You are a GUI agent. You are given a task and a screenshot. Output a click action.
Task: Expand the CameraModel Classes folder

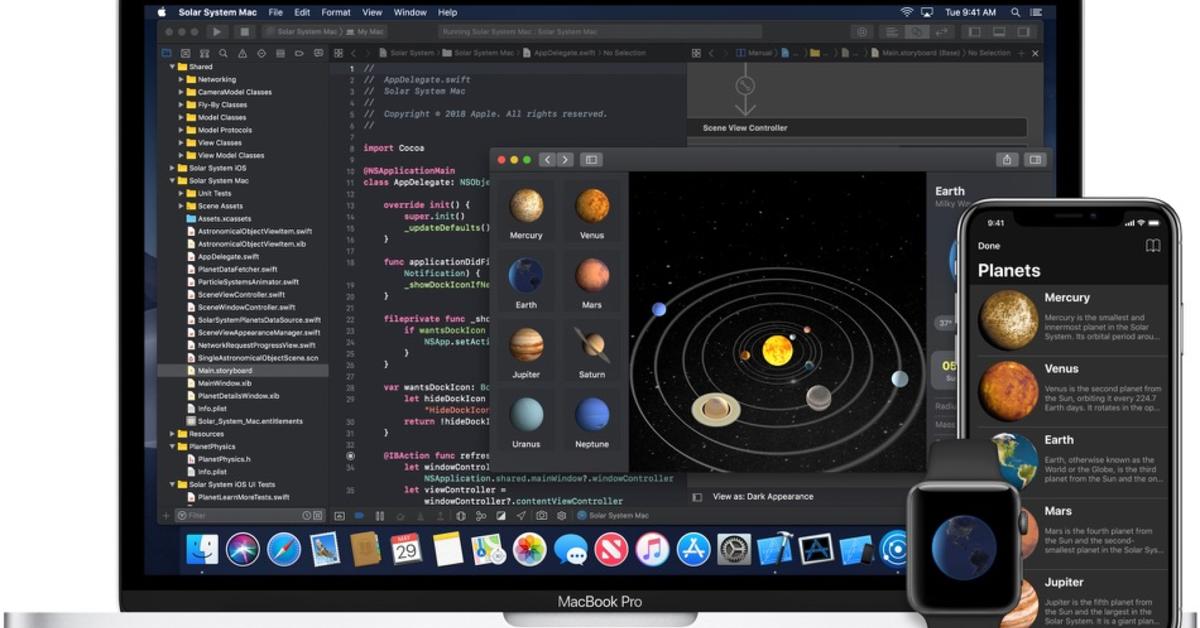[181, 92]
